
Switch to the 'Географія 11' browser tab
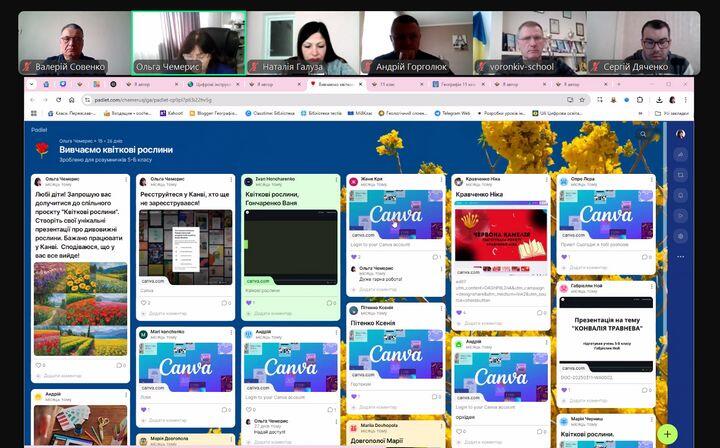tap(457, 84)
